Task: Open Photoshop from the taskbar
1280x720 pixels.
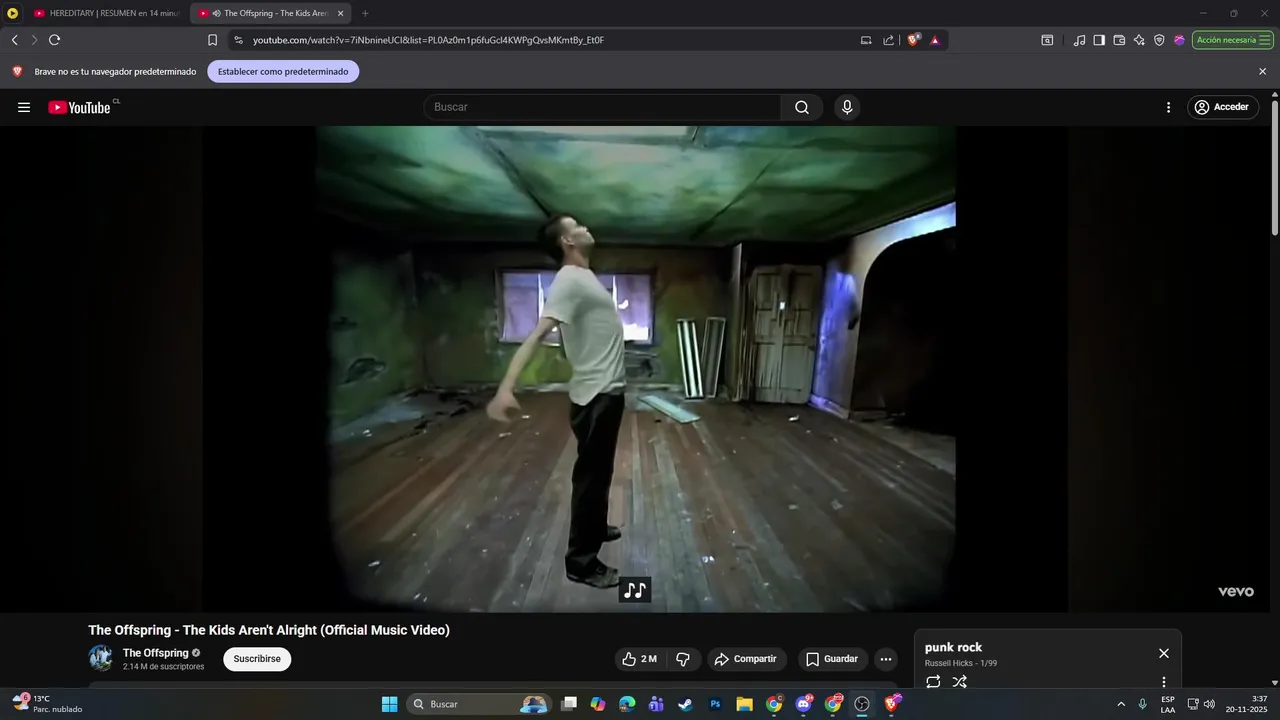Action: tap(715, 704)
